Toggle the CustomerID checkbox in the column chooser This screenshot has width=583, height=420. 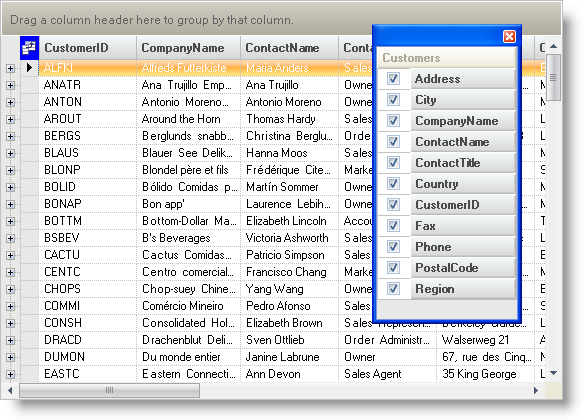[393, 204]
